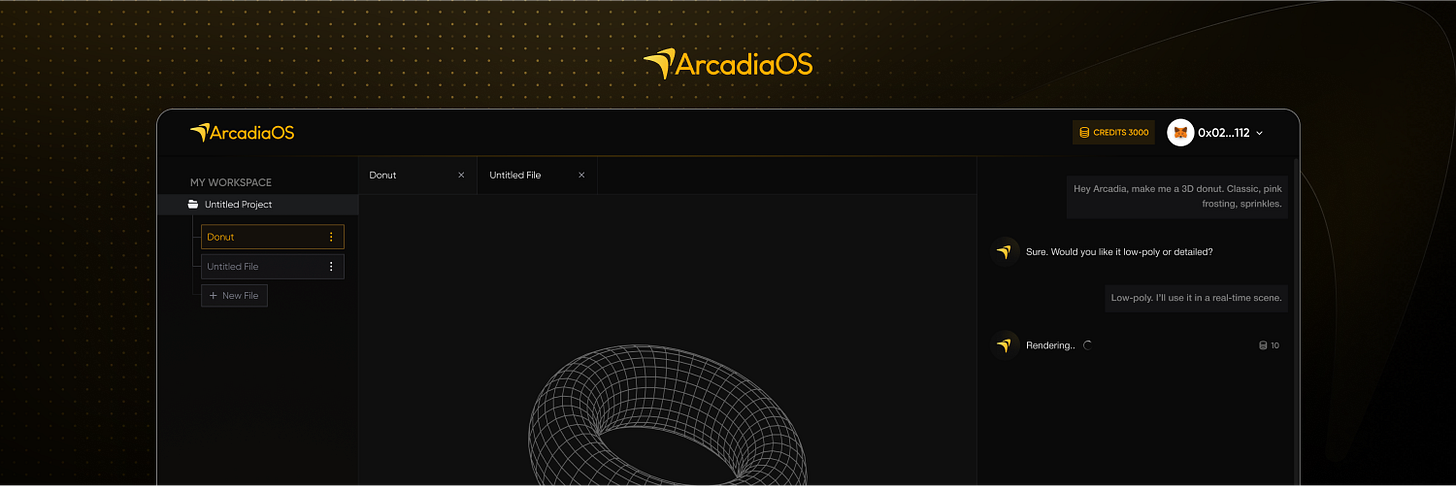This screenshot has height=486, width=1456.
Task: Select the Donut file in workspace
Action: [272, 237]
